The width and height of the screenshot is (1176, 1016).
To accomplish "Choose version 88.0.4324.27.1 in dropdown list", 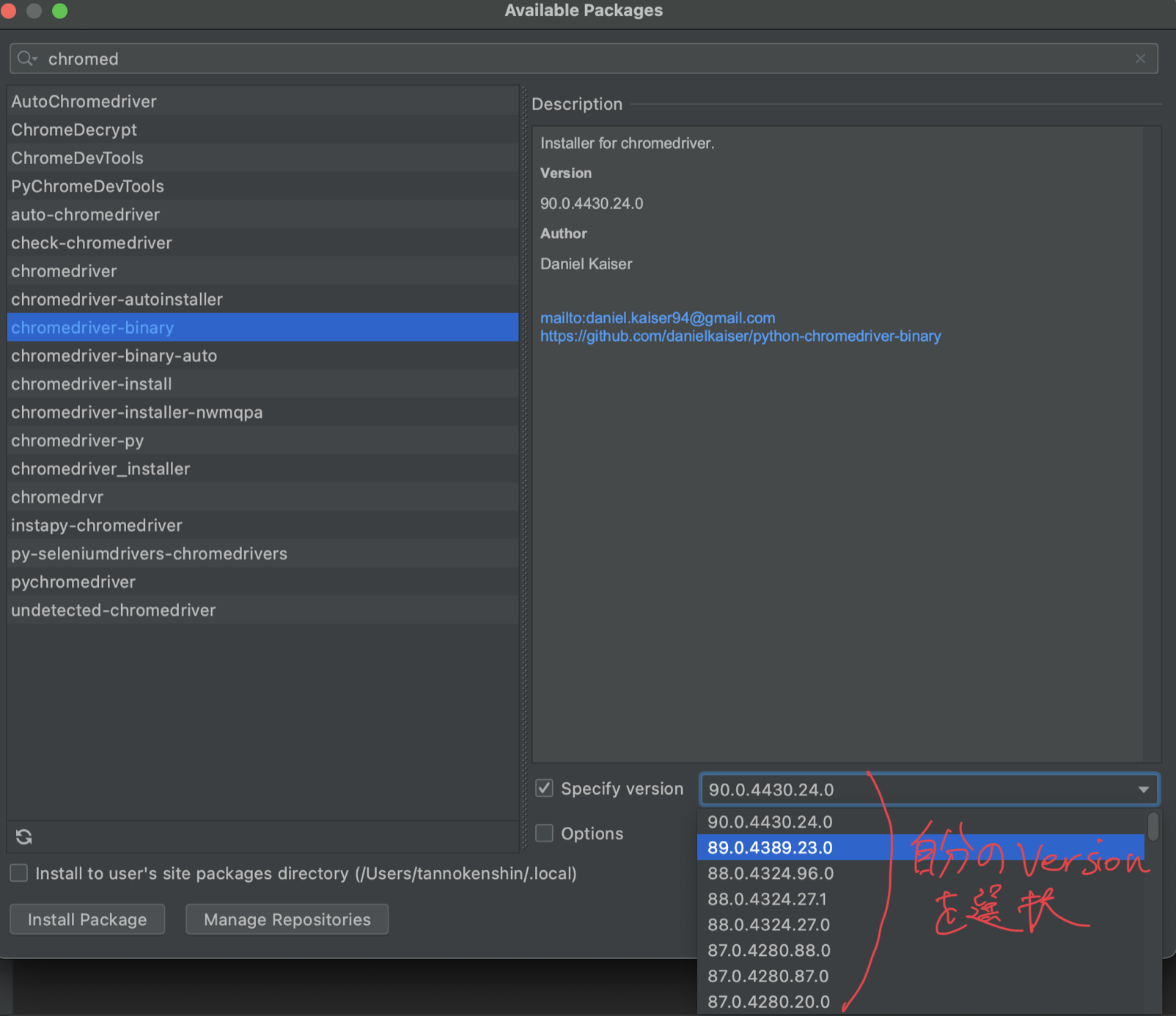I will tap(921, 899).
